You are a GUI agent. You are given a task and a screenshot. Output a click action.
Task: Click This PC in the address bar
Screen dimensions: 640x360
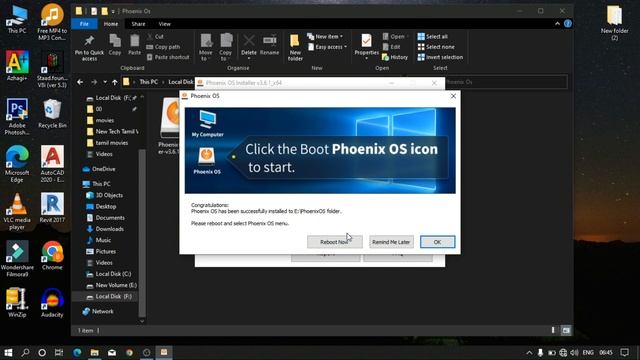point(149,82)
